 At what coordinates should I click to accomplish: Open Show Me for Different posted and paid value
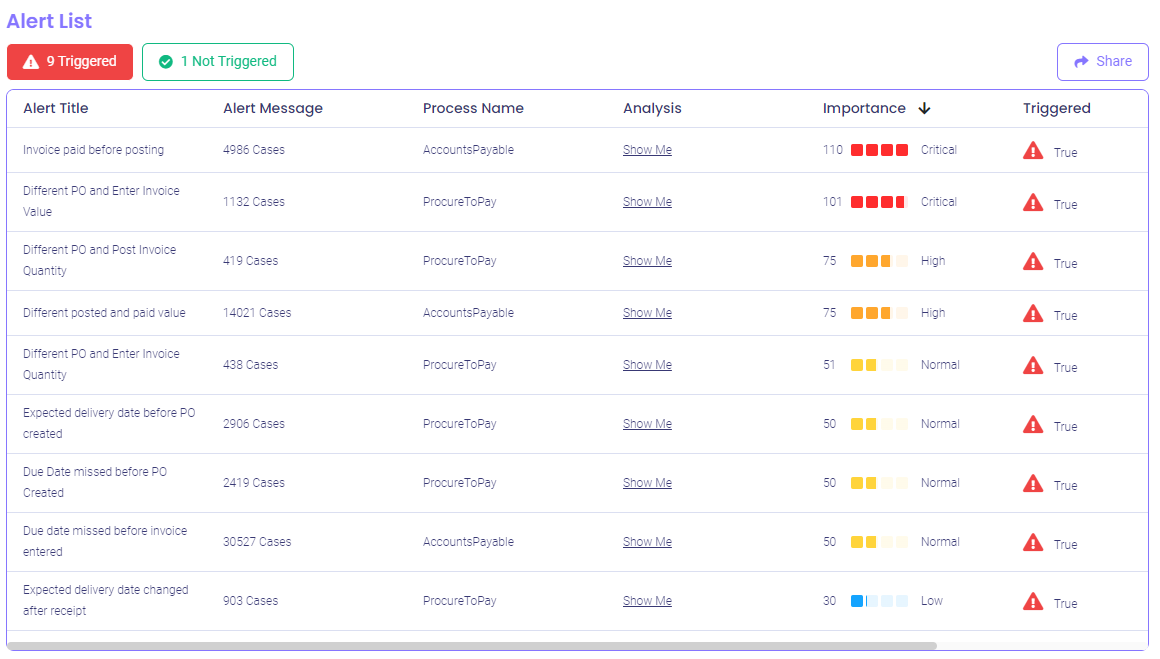(x=647, y=313)
